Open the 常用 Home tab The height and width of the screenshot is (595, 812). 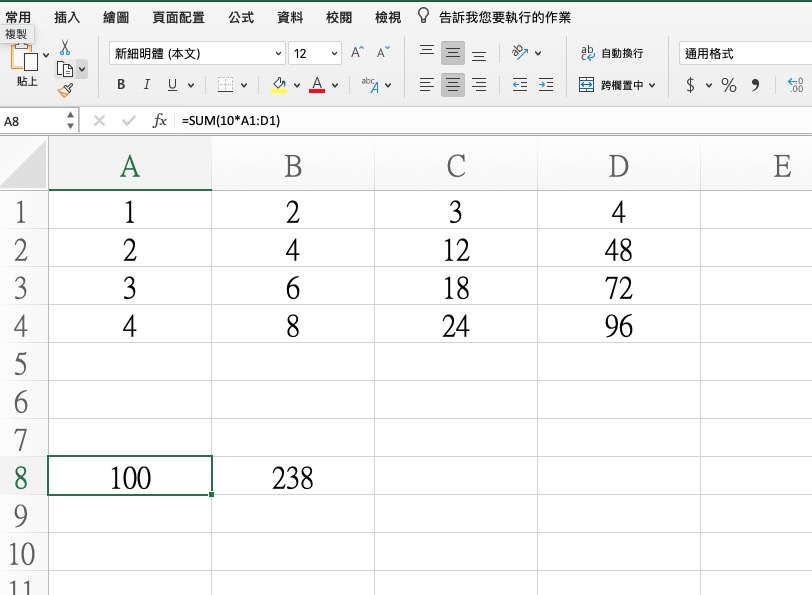coord(18,17)
